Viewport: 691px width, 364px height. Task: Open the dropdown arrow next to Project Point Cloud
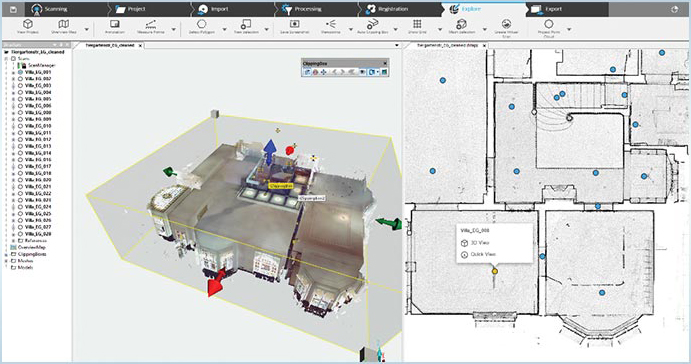[x=569, y=30]
